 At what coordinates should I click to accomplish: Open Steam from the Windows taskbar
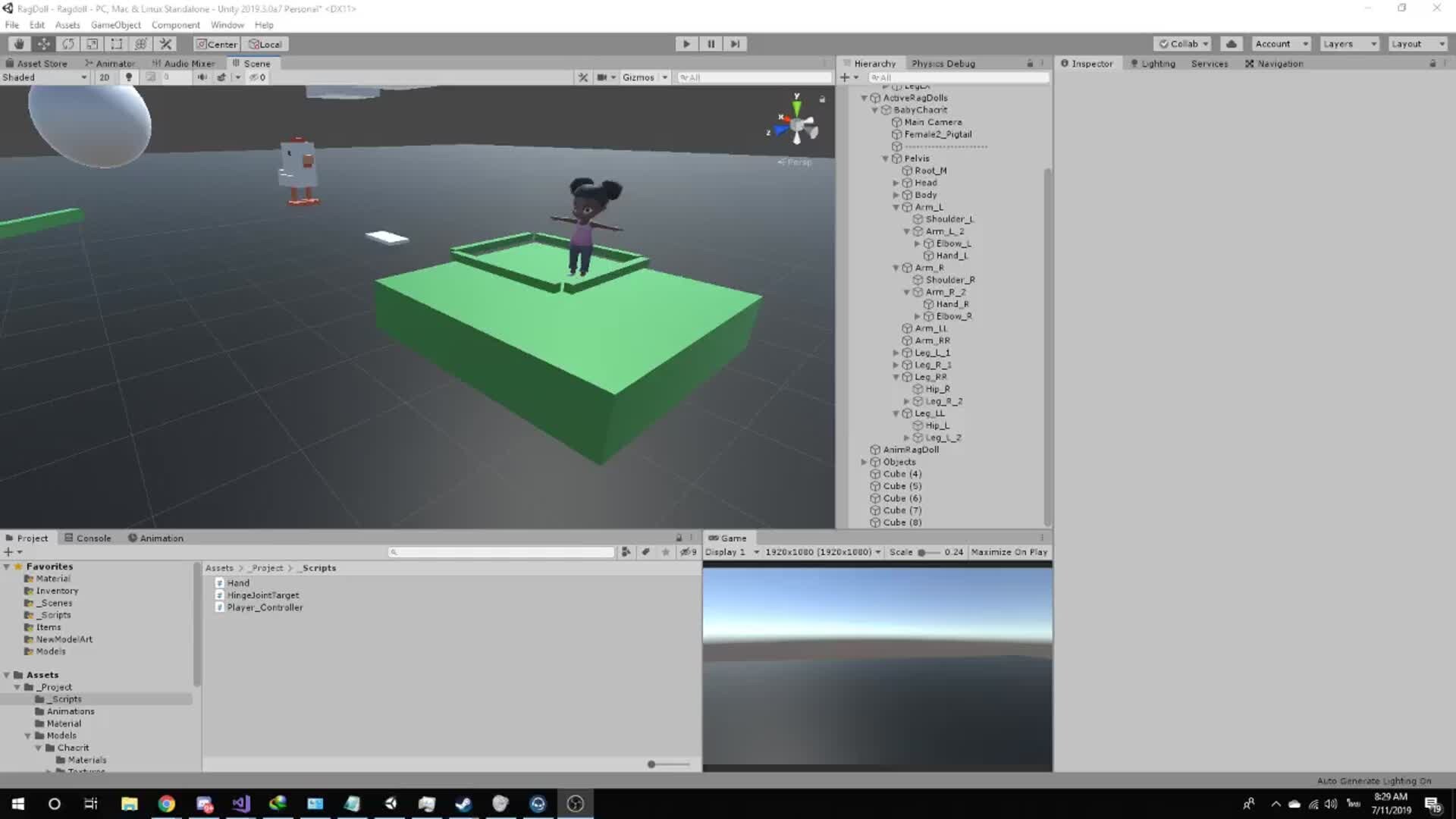tap(463, 804)
